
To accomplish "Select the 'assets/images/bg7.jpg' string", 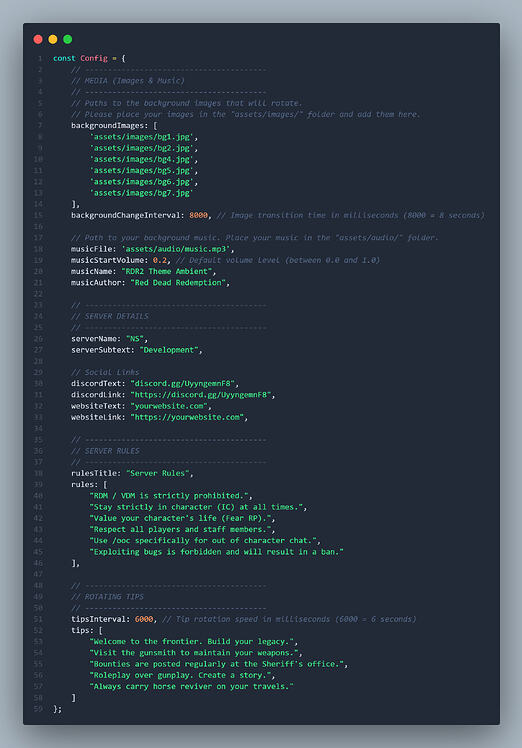I will [141, 193].
